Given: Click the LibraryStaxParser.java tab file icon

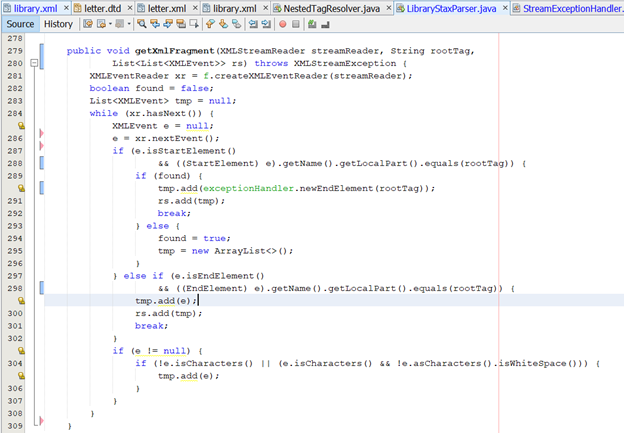Looking at the screenshot, I should (x=400, y=8).
